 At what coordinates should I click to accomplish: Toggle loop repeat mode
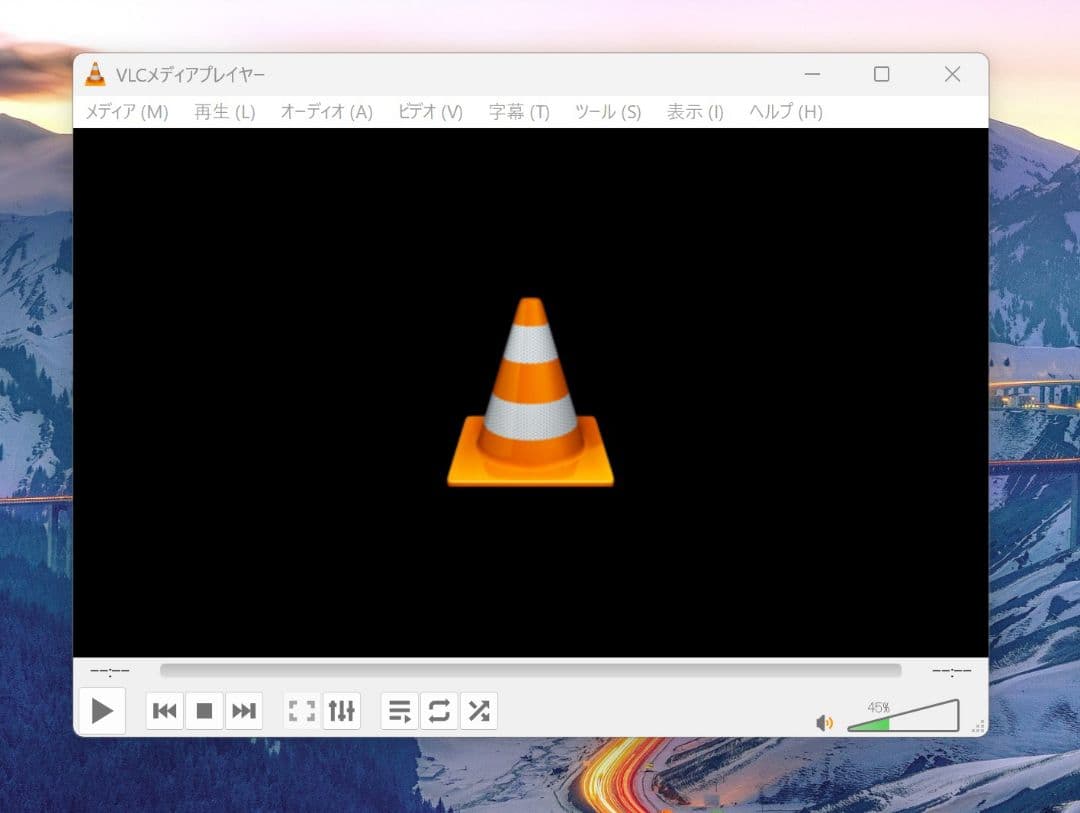(x=439, y=711)
